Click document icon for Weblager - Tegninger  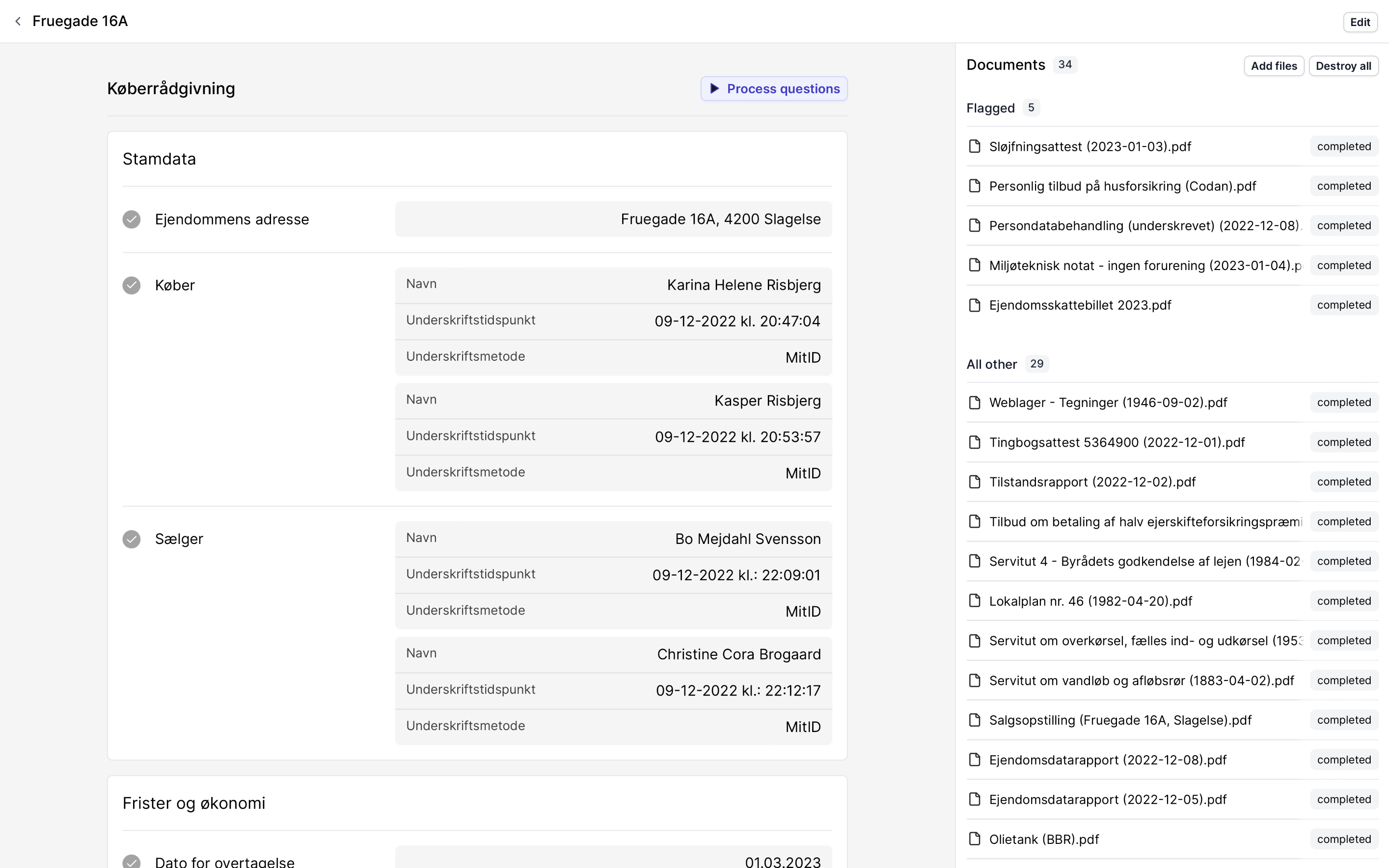pyautogui.click(x=974, y=403)
